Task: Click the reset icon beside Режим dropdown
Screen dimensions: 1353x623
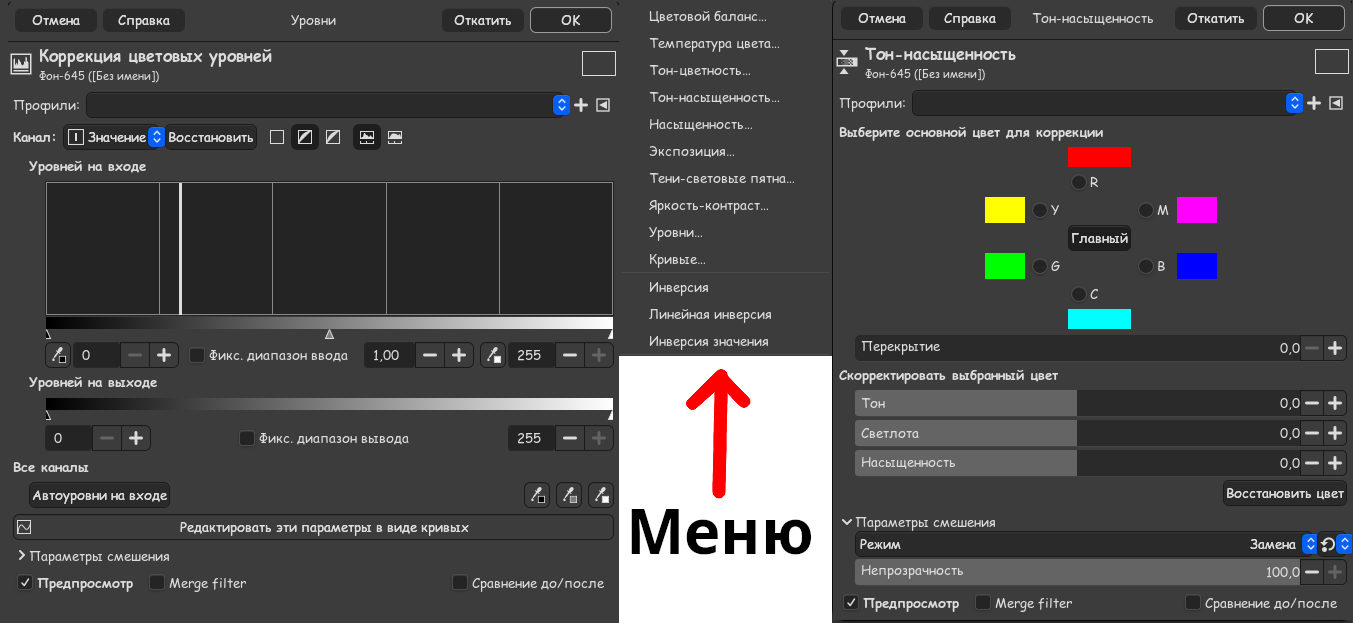Action: 1326,544
